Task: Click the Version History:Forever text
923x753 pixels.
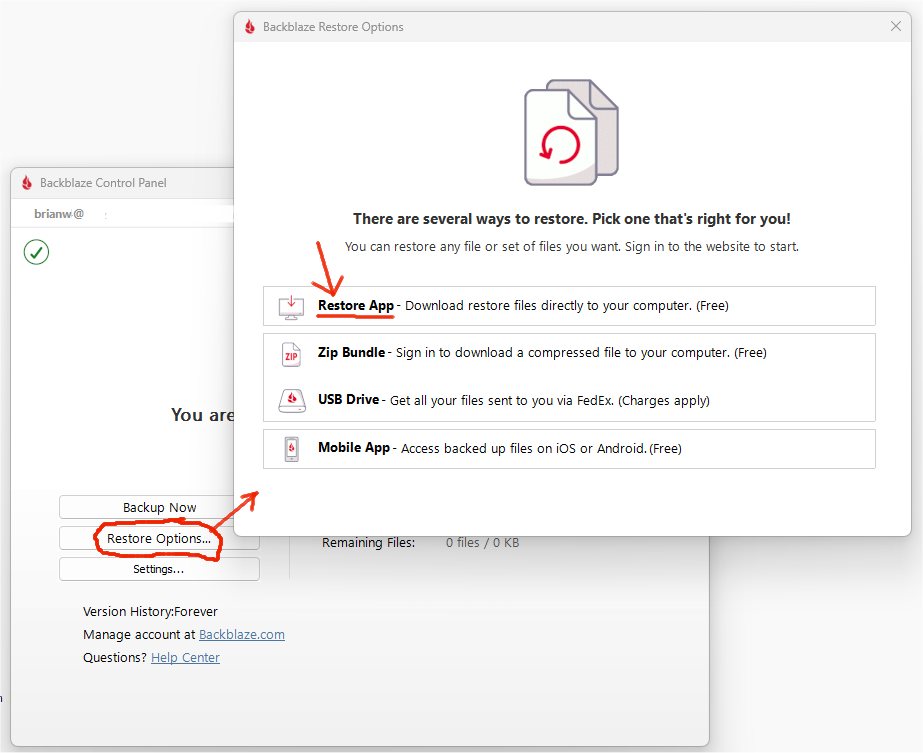Action: click(150, 611)
